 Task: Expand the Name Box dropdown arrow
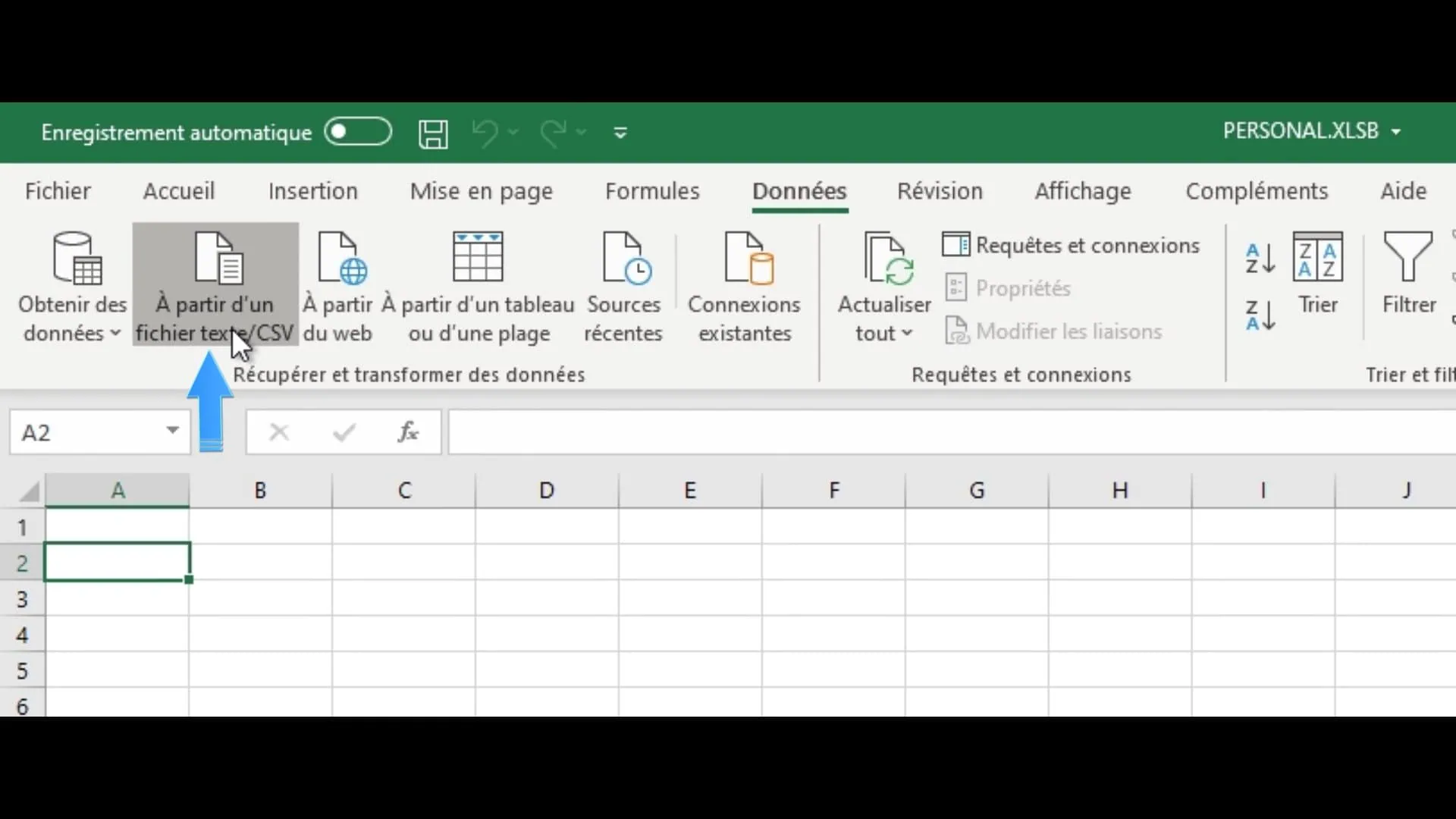coord(172,431)
